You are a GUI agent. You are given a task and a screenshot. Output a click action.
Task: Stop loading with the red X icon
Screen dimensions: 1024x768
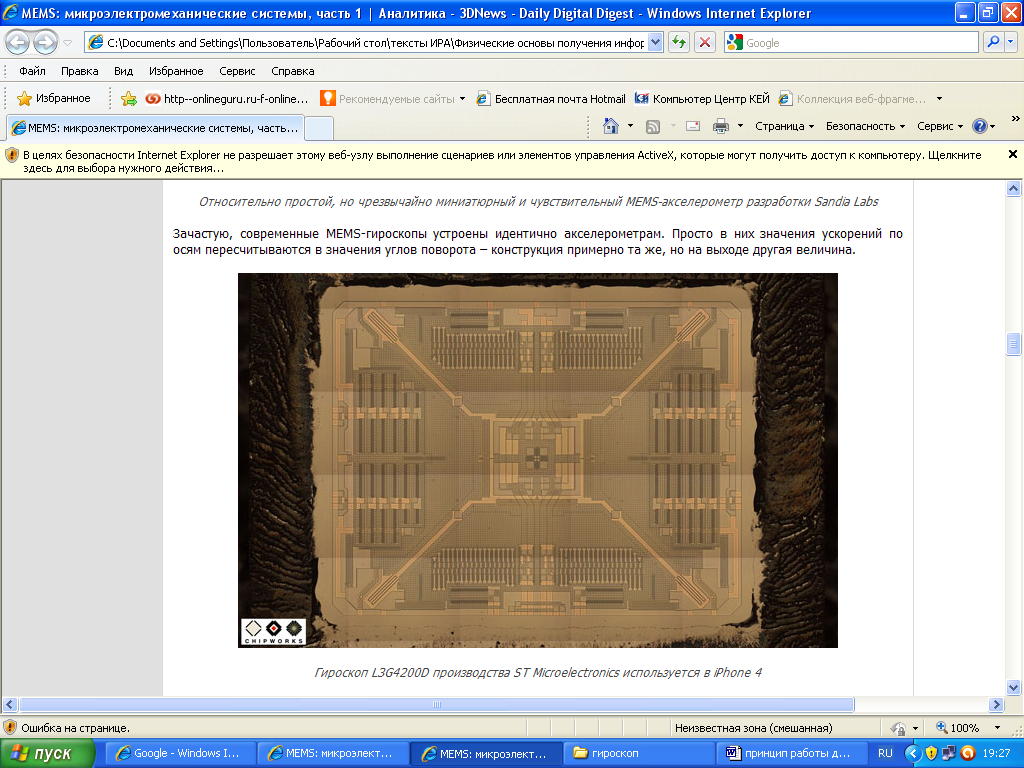(x=705, y=43)
